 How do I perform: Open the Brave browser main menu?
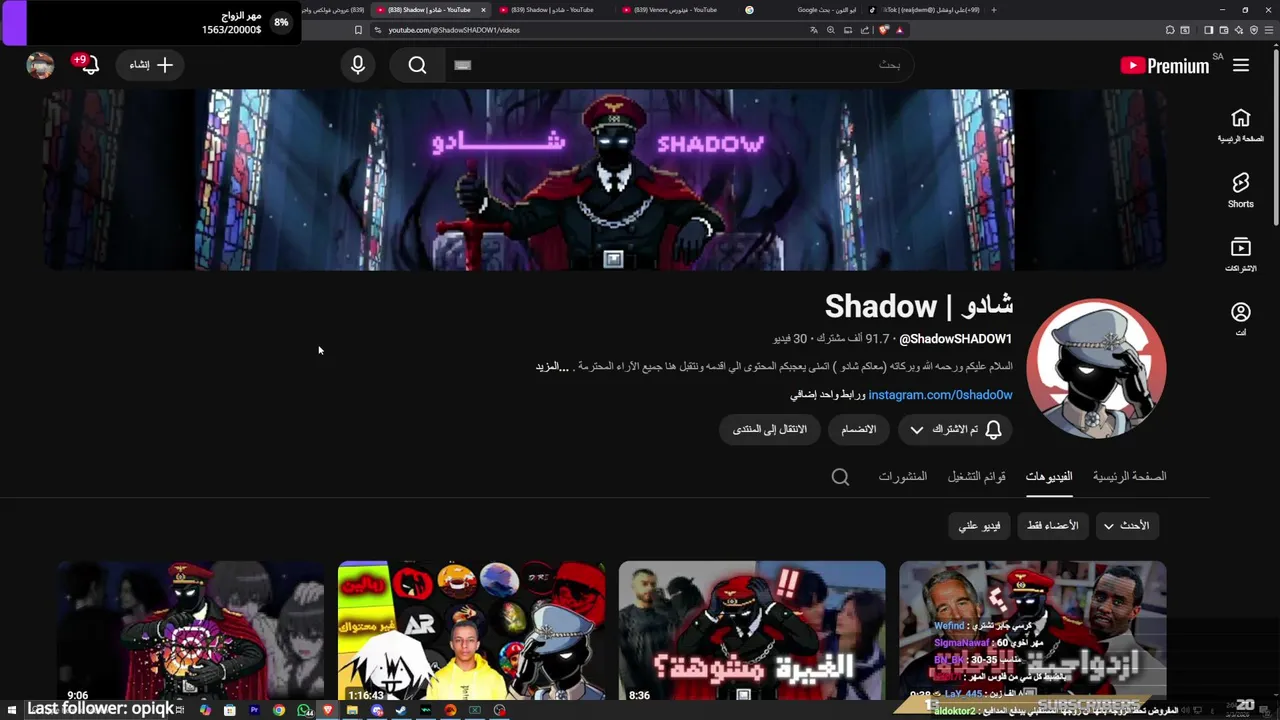coord(1268,30)
